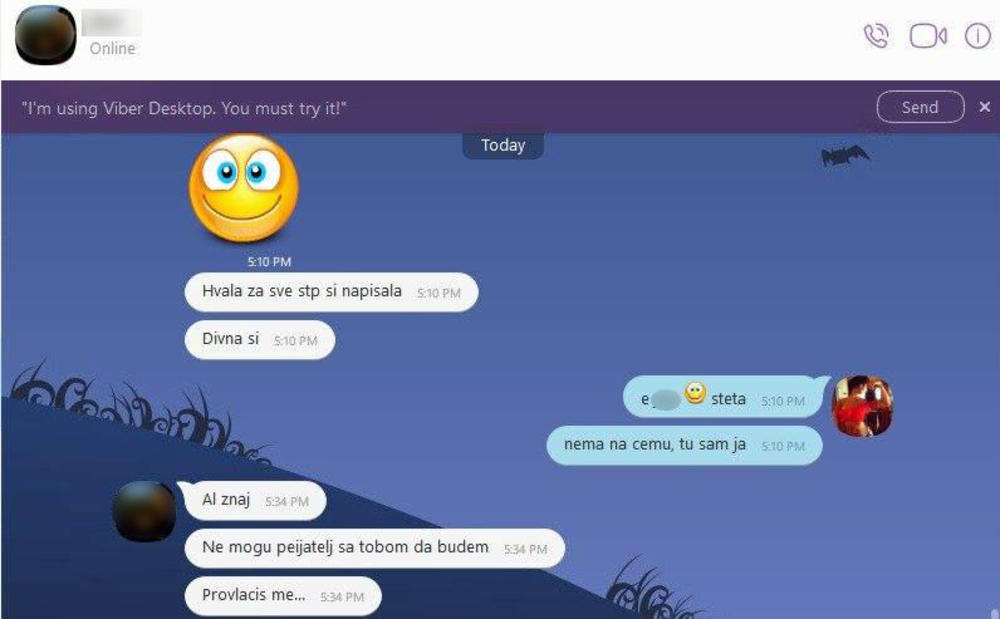
Task: Open the chat info panel
Action: 977,36
